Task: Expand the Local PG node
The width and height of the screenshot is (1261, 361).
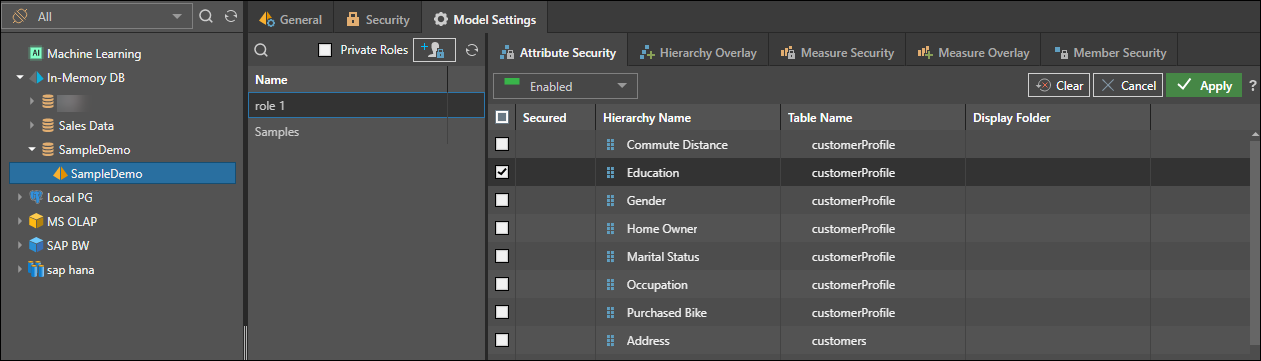Action: [x=21, y=198]
